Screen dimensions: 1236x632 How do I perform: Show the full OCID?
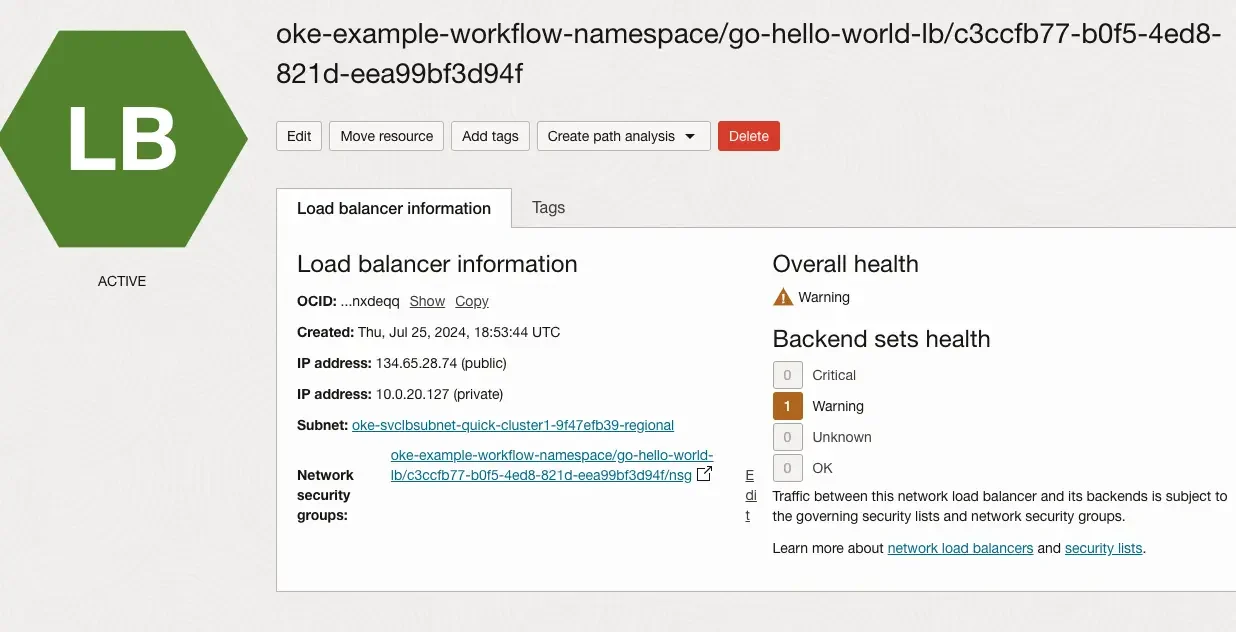[427, 301]
